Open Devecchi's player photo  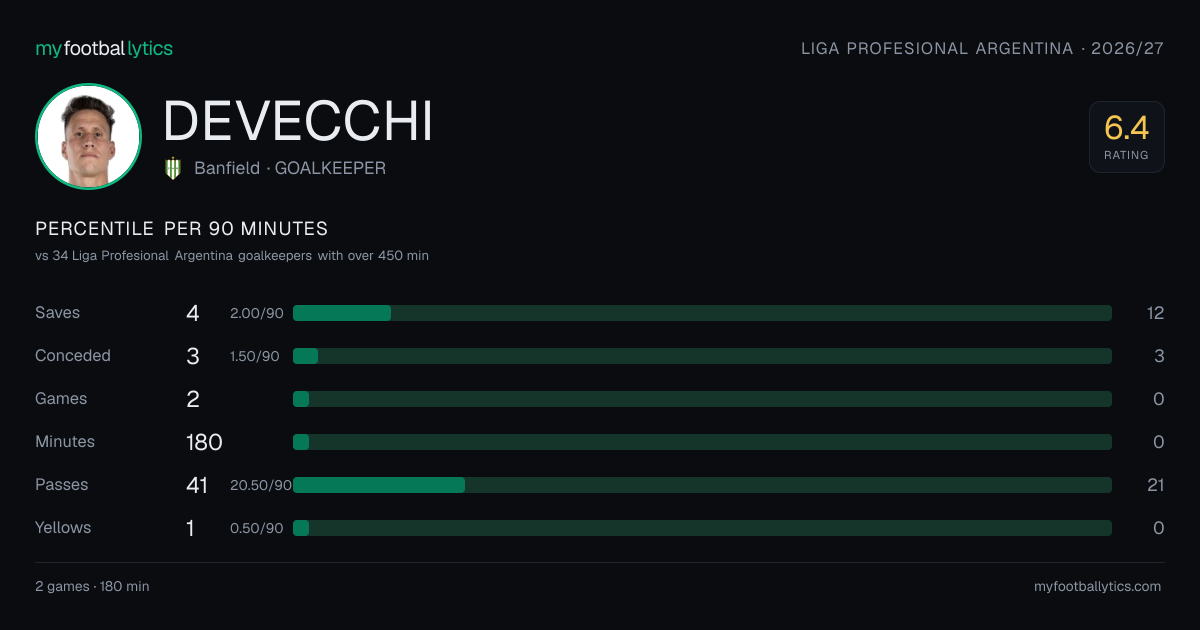click(x=88, y=136)
